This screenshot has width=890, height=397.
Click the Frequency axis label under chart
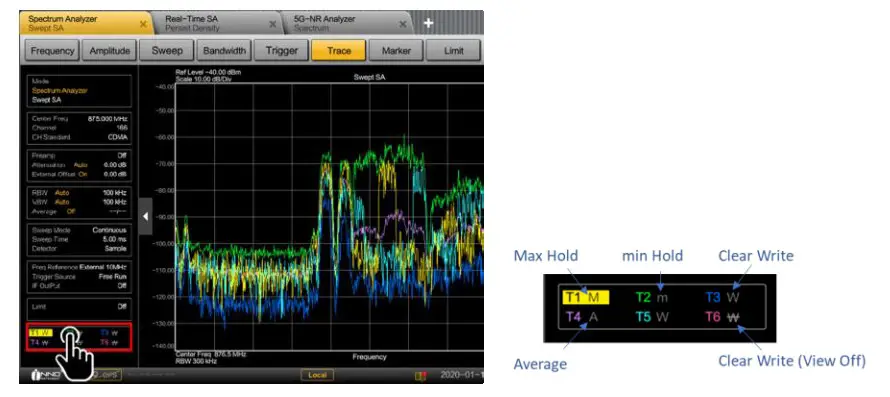click(x=369, y=357)
